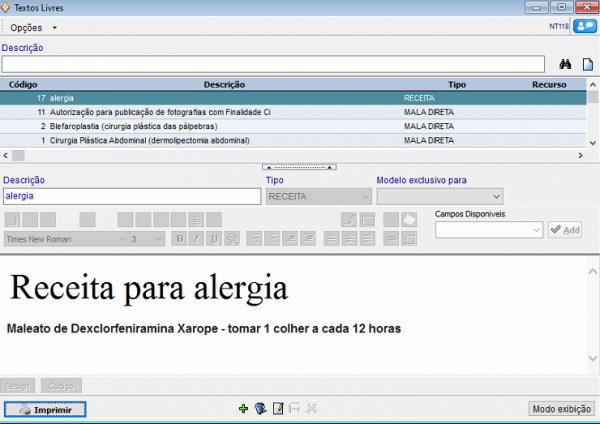Click the pencil edit record icon
Image resolution: width=600 pixels, height=424 pixels.
coord(277,408)
